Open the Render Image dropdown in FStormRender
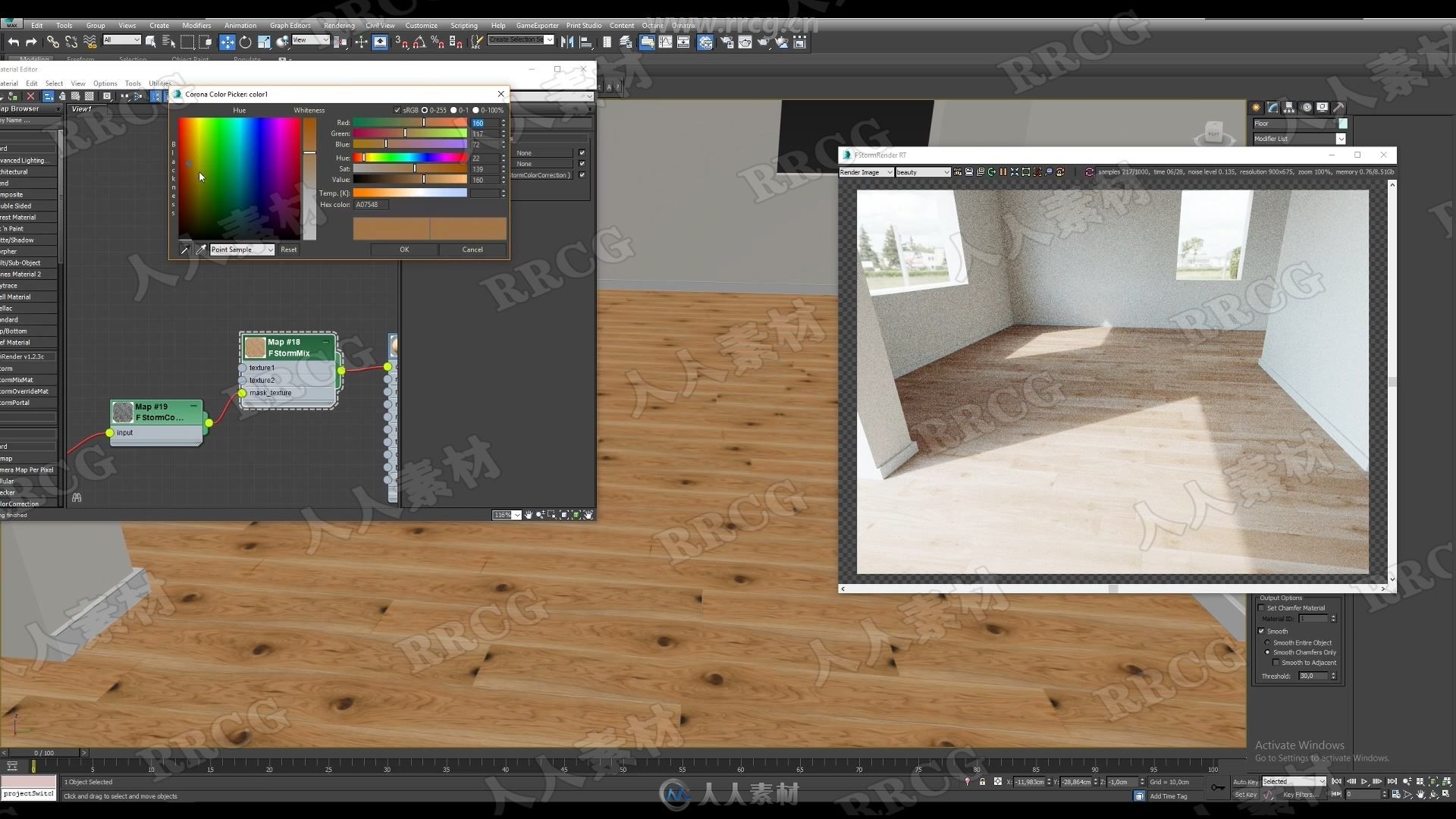Image resolution: width=1456 pixels, height=819 pixels. coord(866,172)
